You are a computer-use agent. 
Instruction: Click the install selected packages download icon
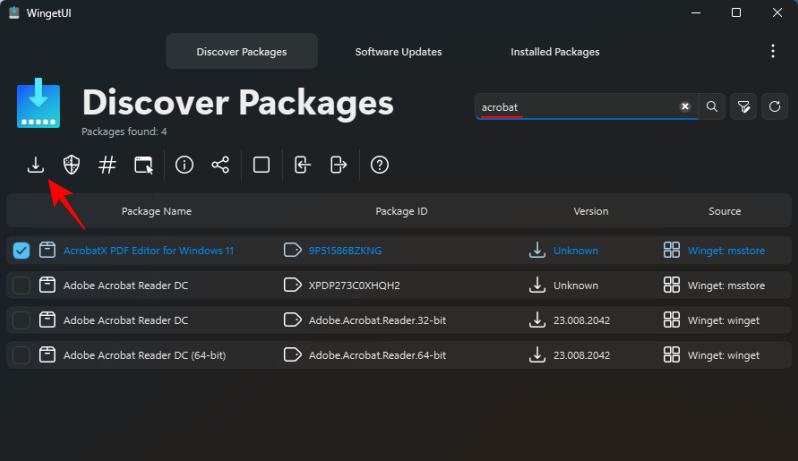(x=35, y=165)
